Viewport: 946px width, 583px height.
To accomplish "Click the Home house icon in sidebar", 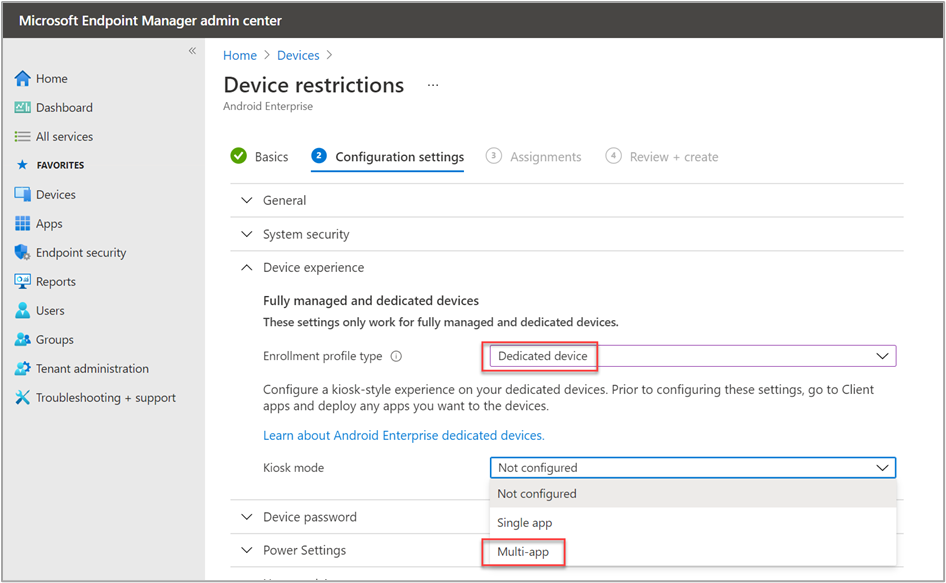I will (x=23, y=78).
